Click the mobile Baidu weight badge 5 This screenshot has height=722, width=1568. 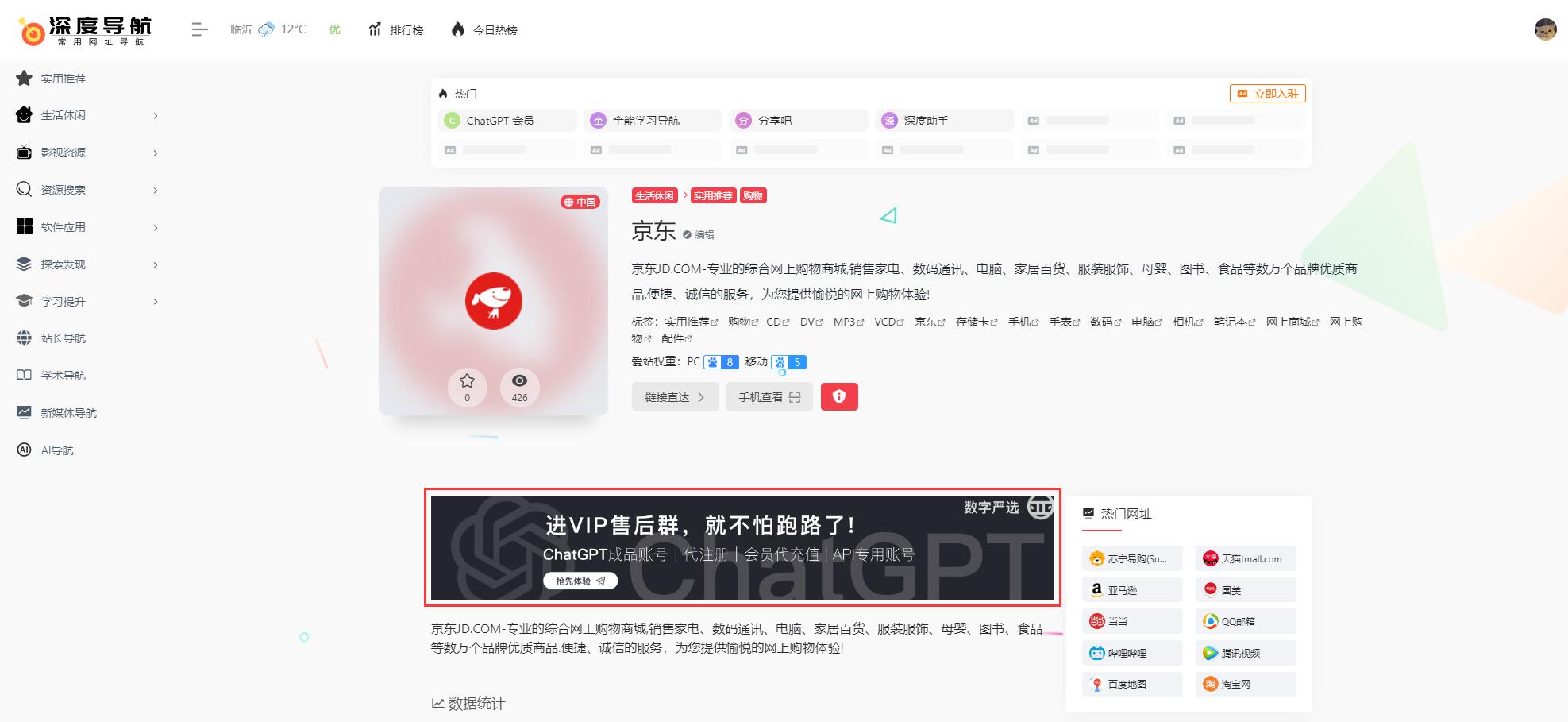pos(788,361)
